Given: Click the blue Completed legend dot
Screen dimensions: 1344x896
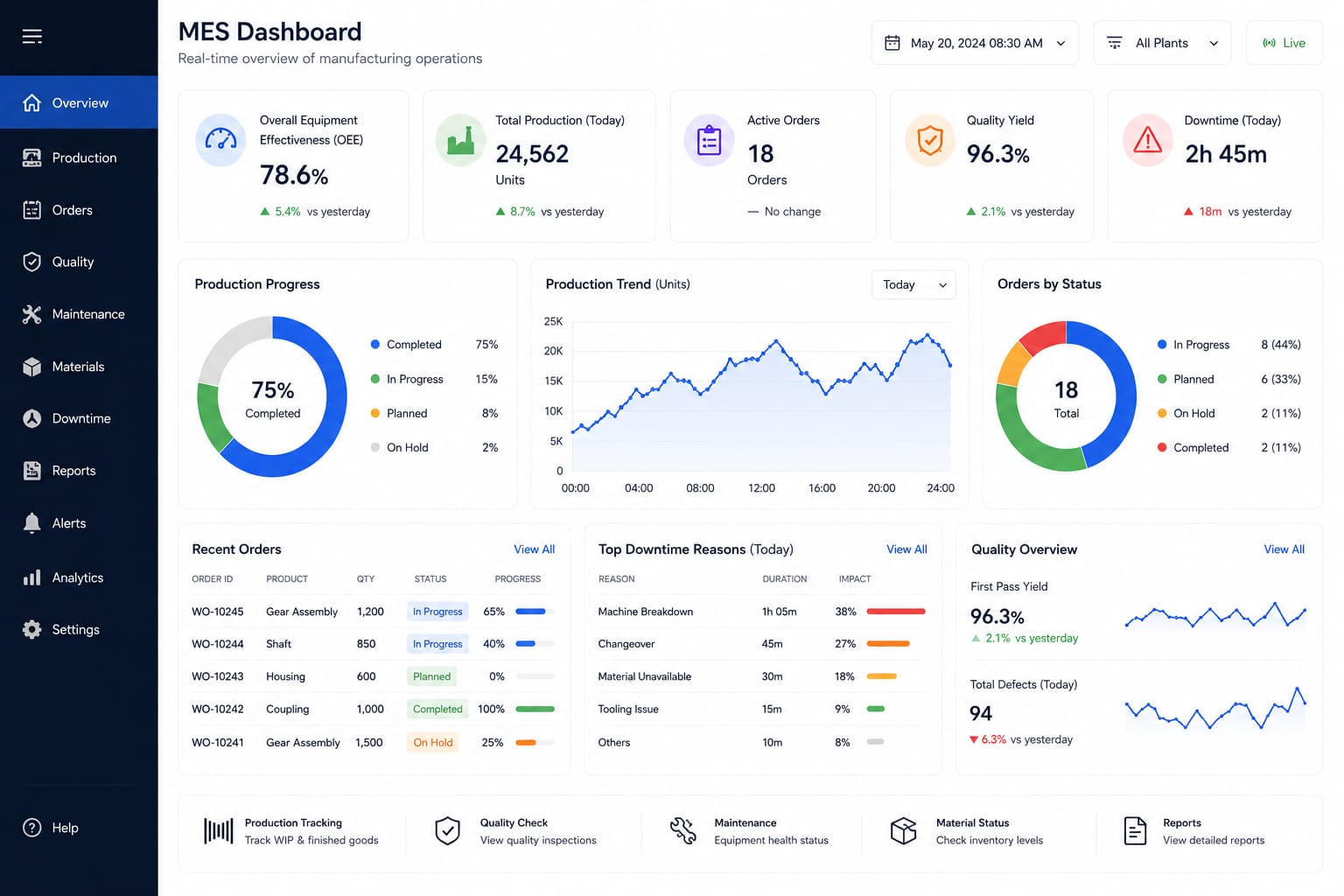Looking at the screenshot, I should click(375, 345).
